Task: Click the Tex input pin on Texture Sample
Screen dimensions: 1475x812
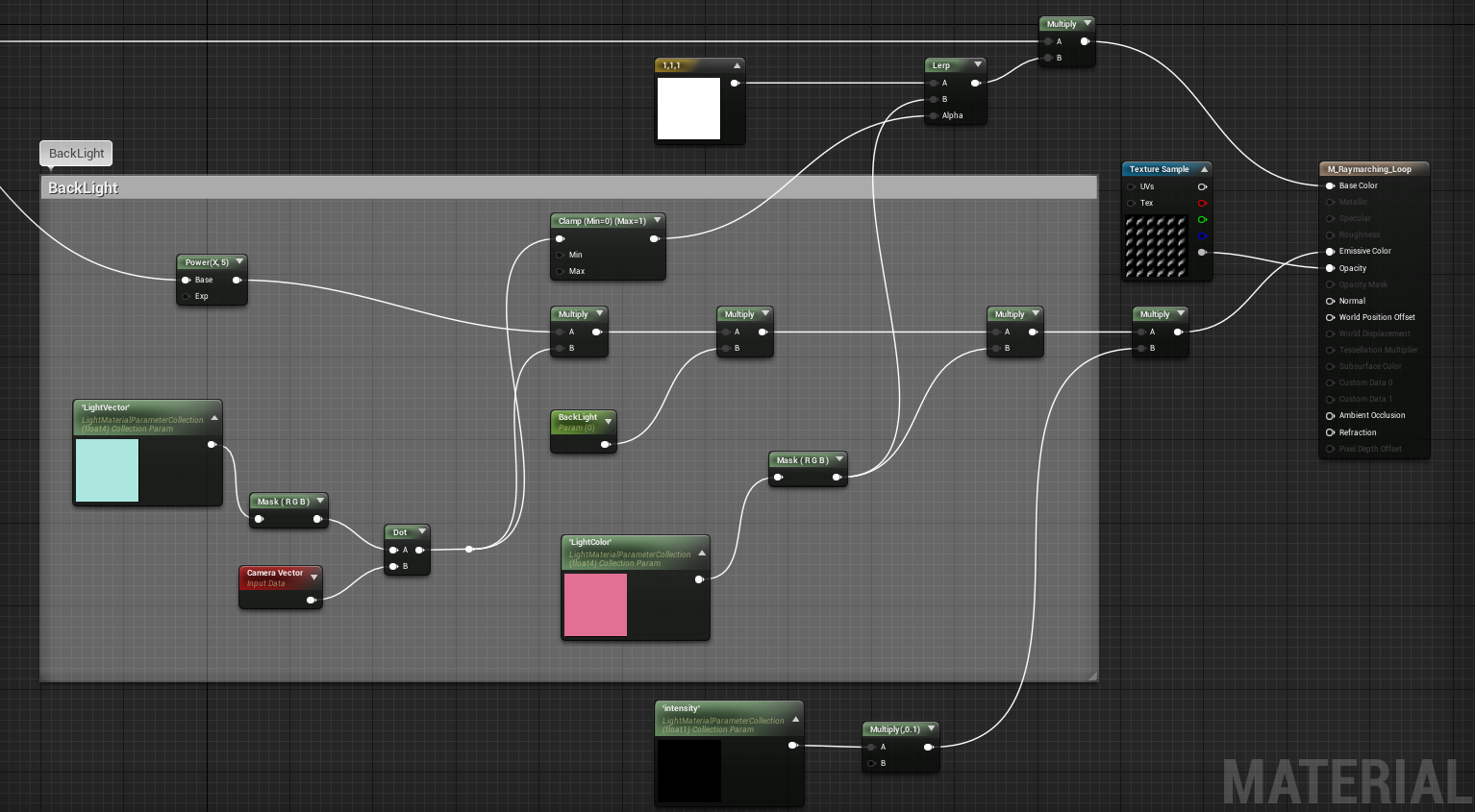Action: [1132, 203]
